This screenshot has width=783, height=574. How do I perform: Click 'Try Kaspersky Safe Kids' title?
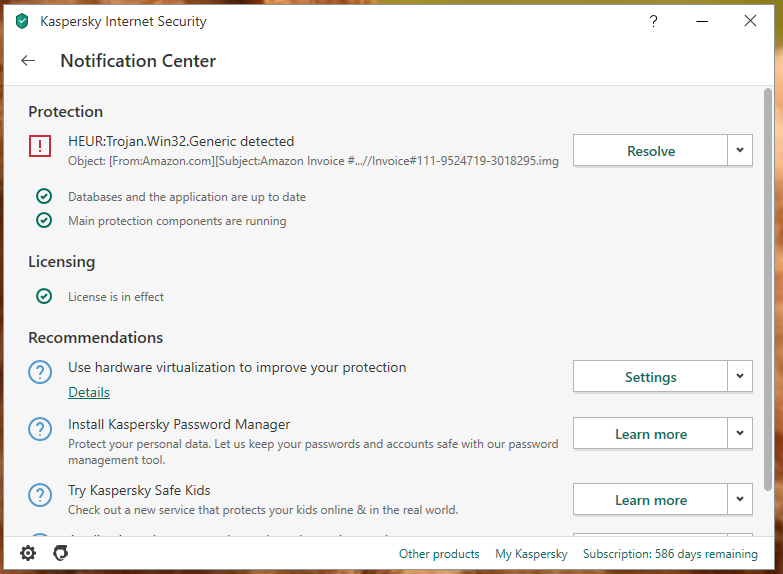pos(139,490)
